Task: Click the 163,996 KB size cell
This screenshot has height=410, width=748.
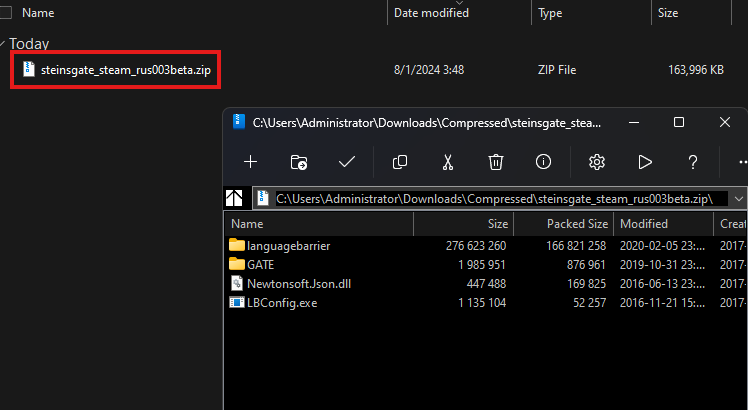Action: (696, 70)
